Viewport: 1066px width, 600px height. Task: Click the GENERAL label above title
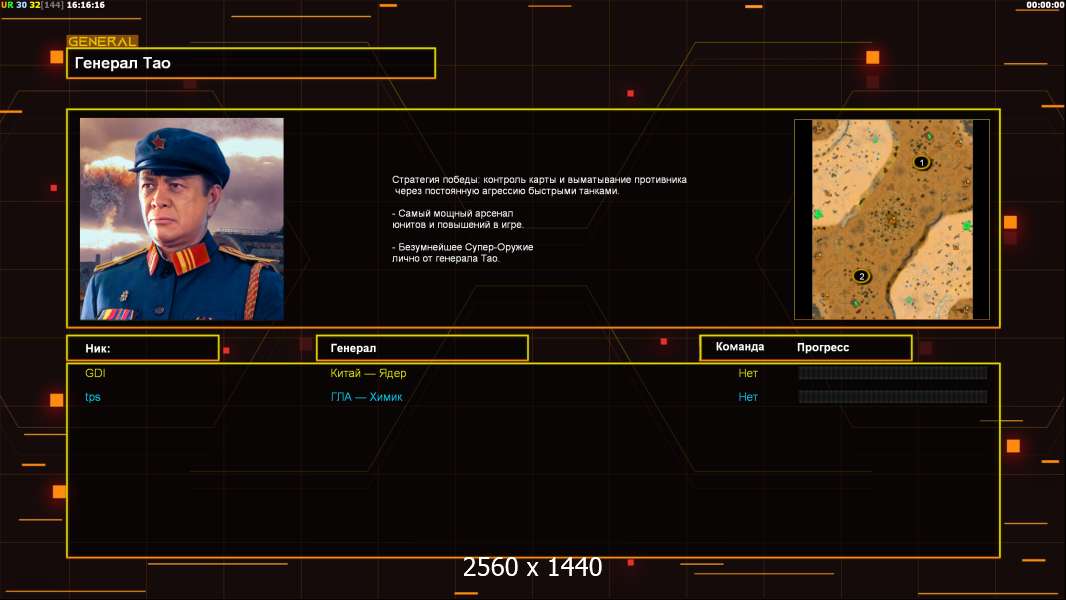(103, 41)
